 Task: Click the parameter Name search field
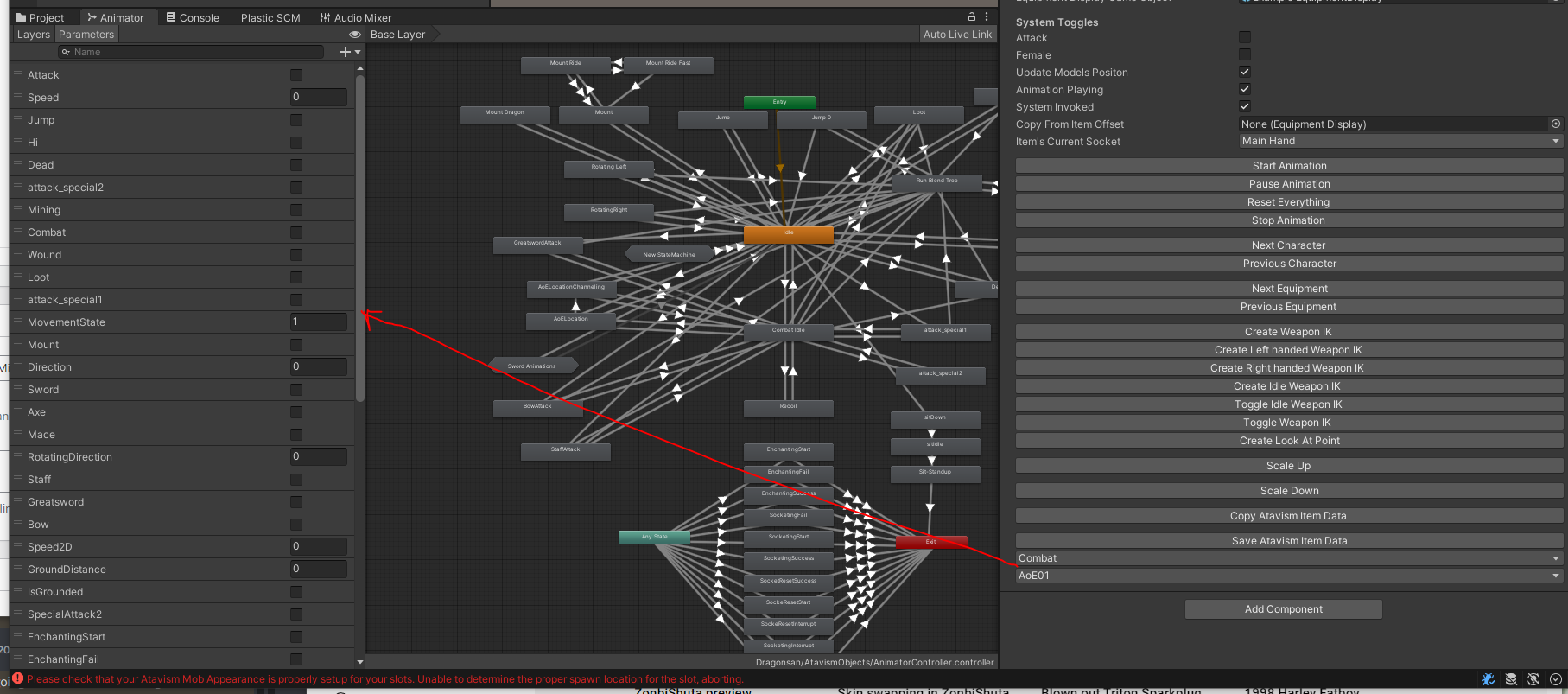click(x=194, y=52)
